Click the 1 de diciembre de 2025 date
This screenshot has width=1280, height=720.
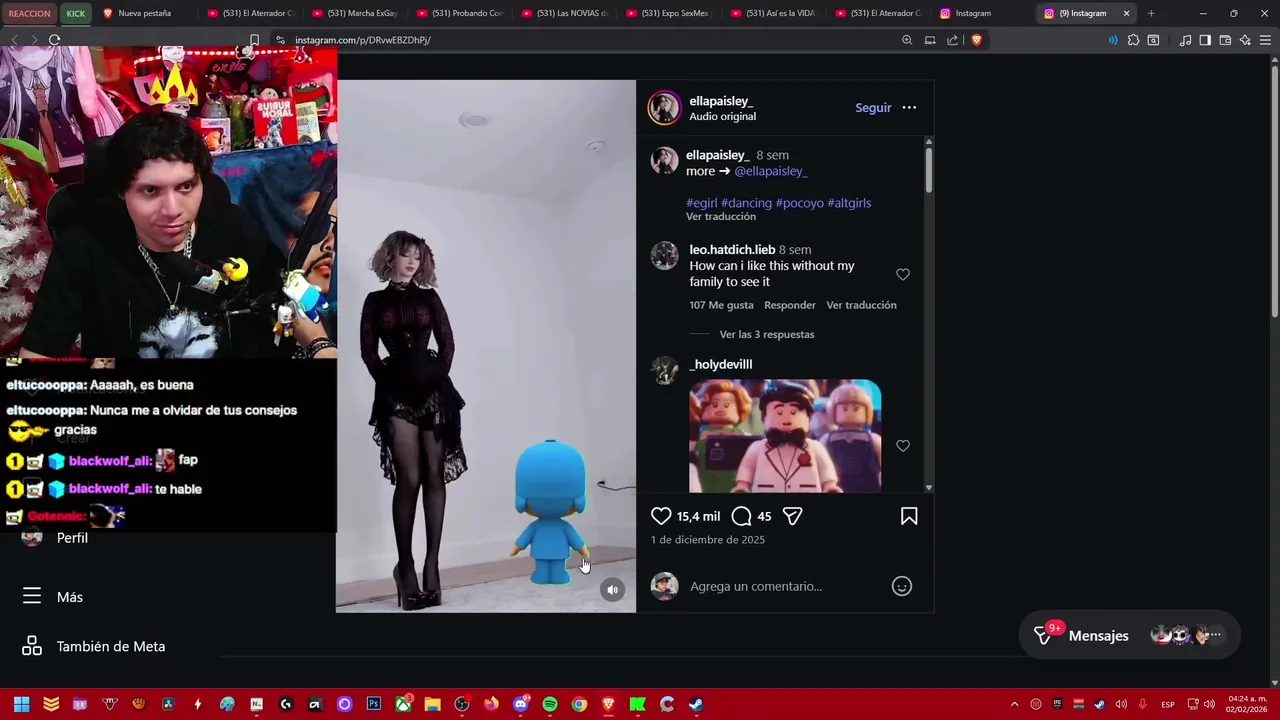coord(708,540)
